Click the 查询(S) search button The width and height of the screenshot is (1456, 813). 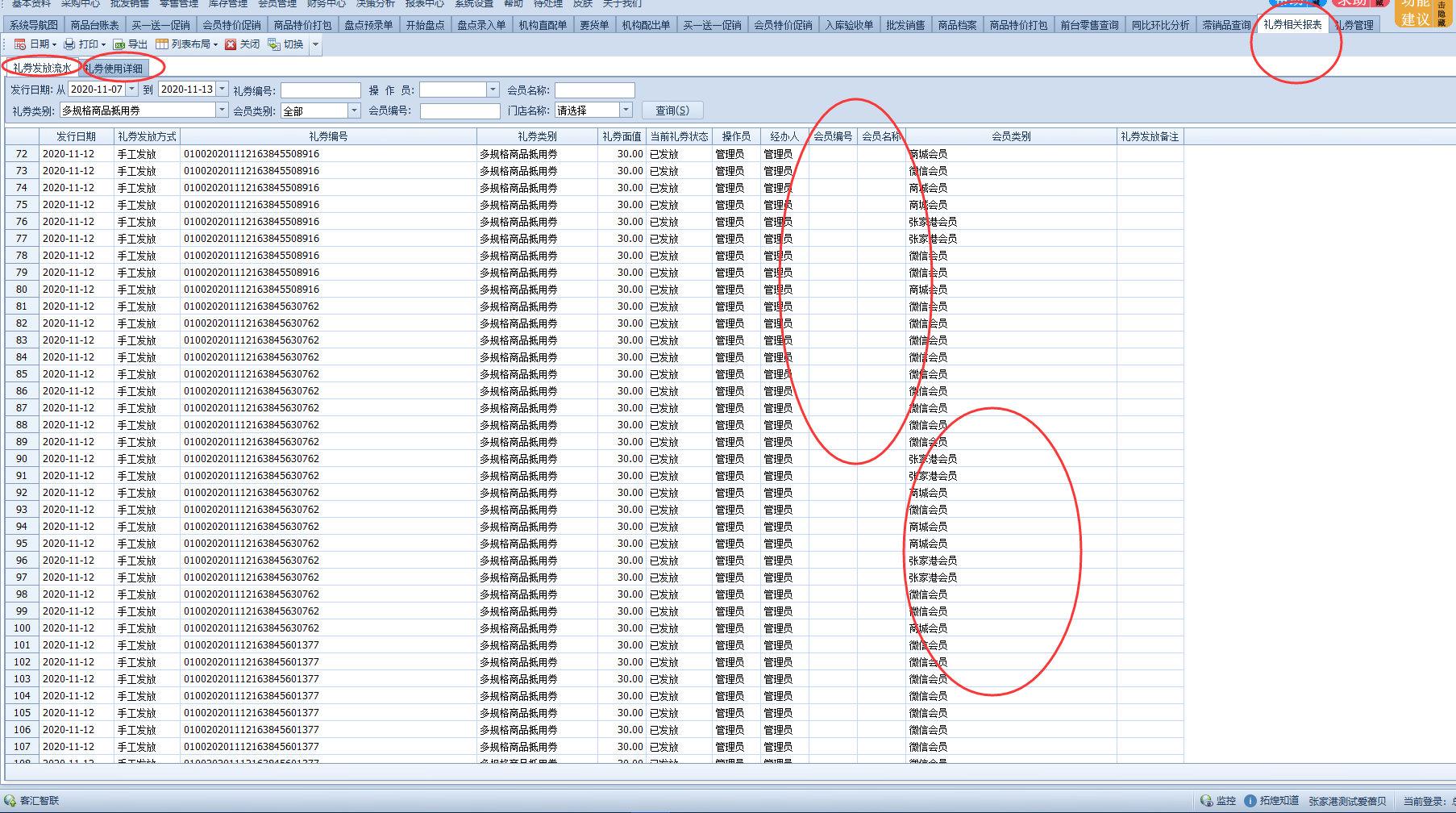click(x=672, y=110)
